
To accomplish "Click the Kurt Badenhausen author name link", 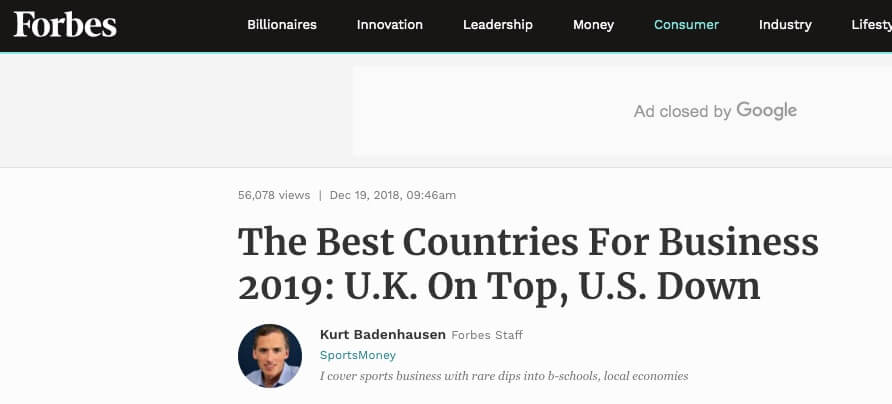I will pos(382,335).
